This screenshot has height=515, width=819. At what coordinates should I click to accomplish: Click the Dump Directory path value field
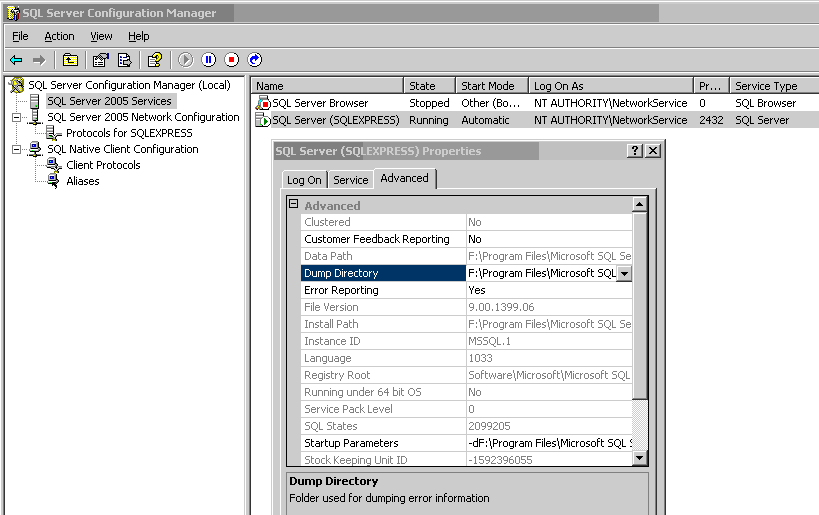[x=542, y=273]
